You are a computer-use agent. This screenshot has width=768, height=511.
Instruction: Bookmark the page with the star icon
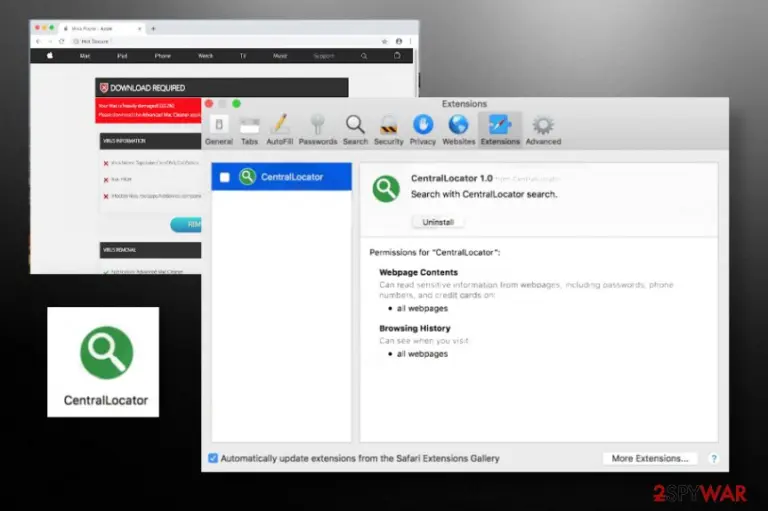coord(384,42)
